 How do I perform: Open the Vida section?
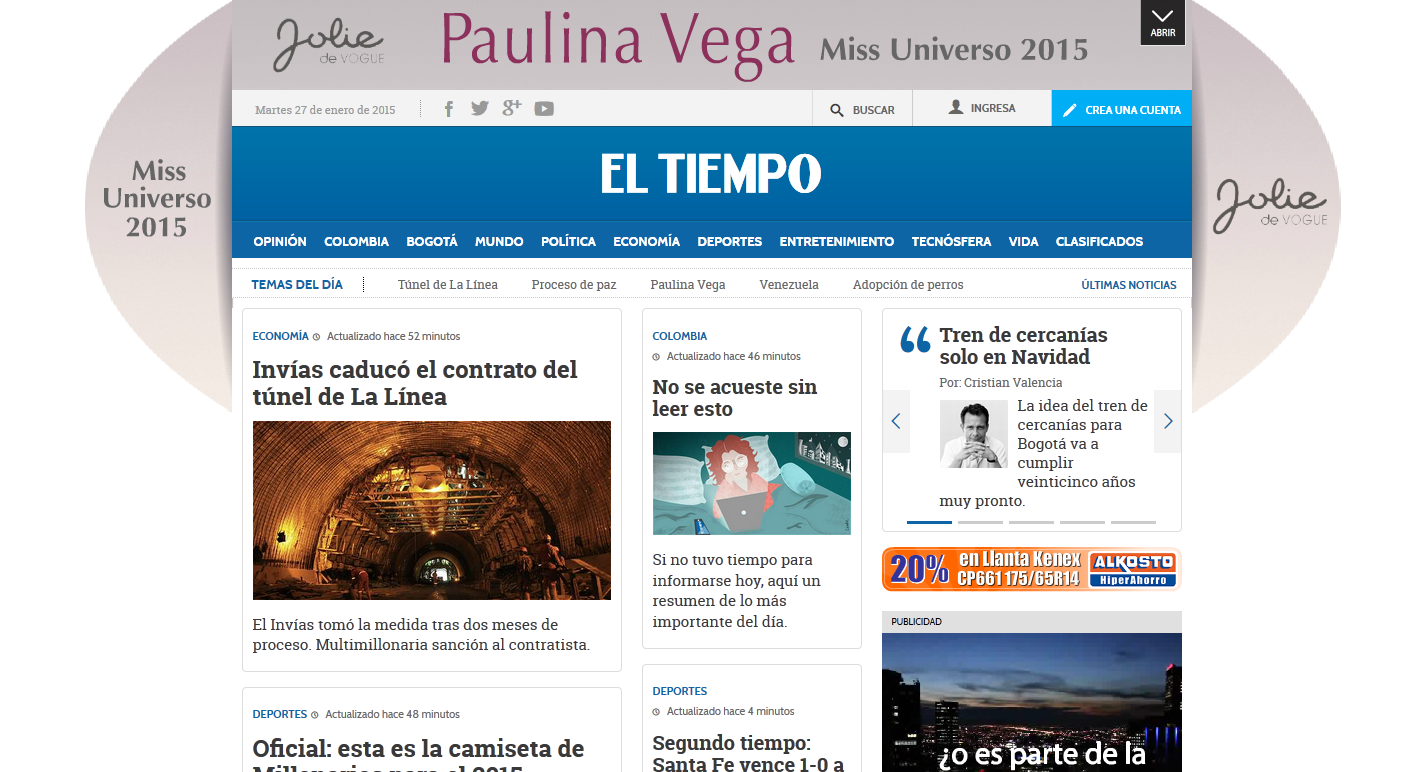tap(1023, 241)
